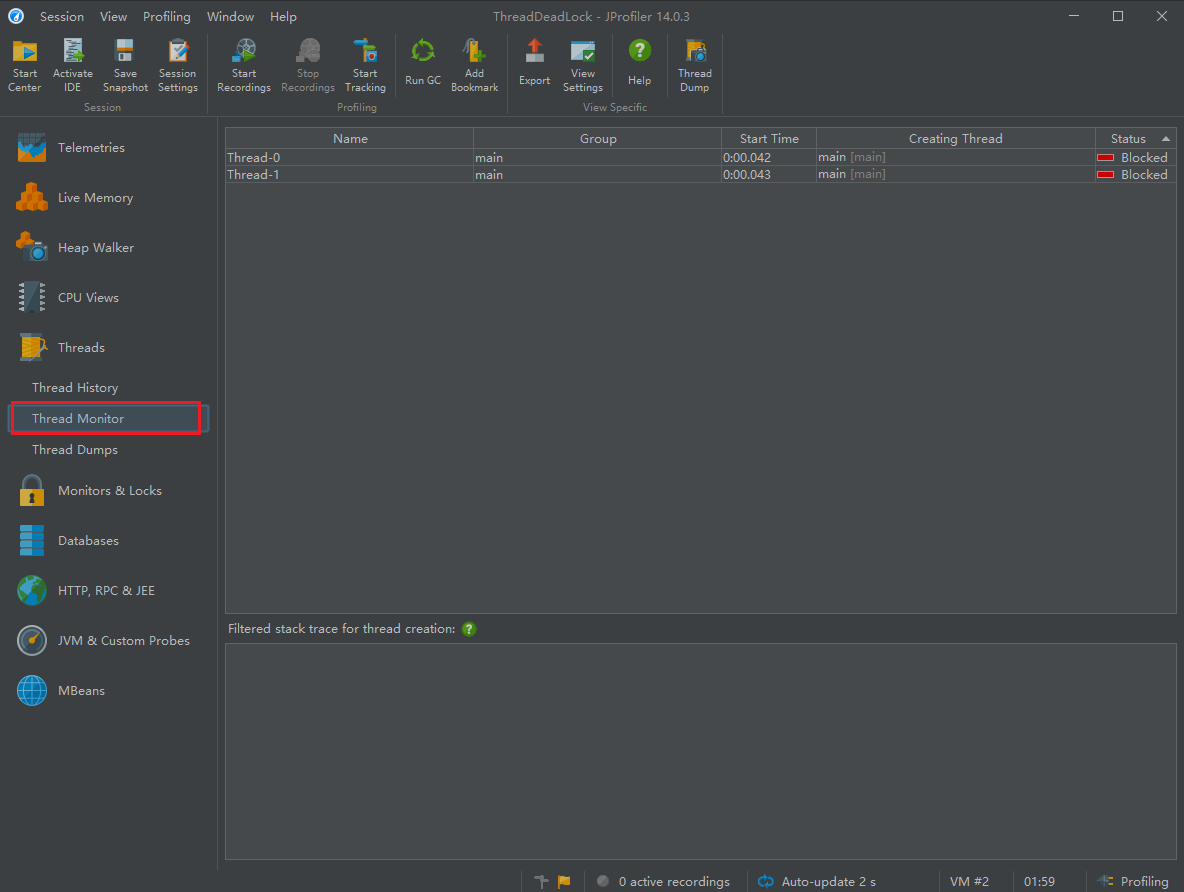Sort by the Group column header
This screenshot has height=892, width=1184.
(x=597, y=138)
